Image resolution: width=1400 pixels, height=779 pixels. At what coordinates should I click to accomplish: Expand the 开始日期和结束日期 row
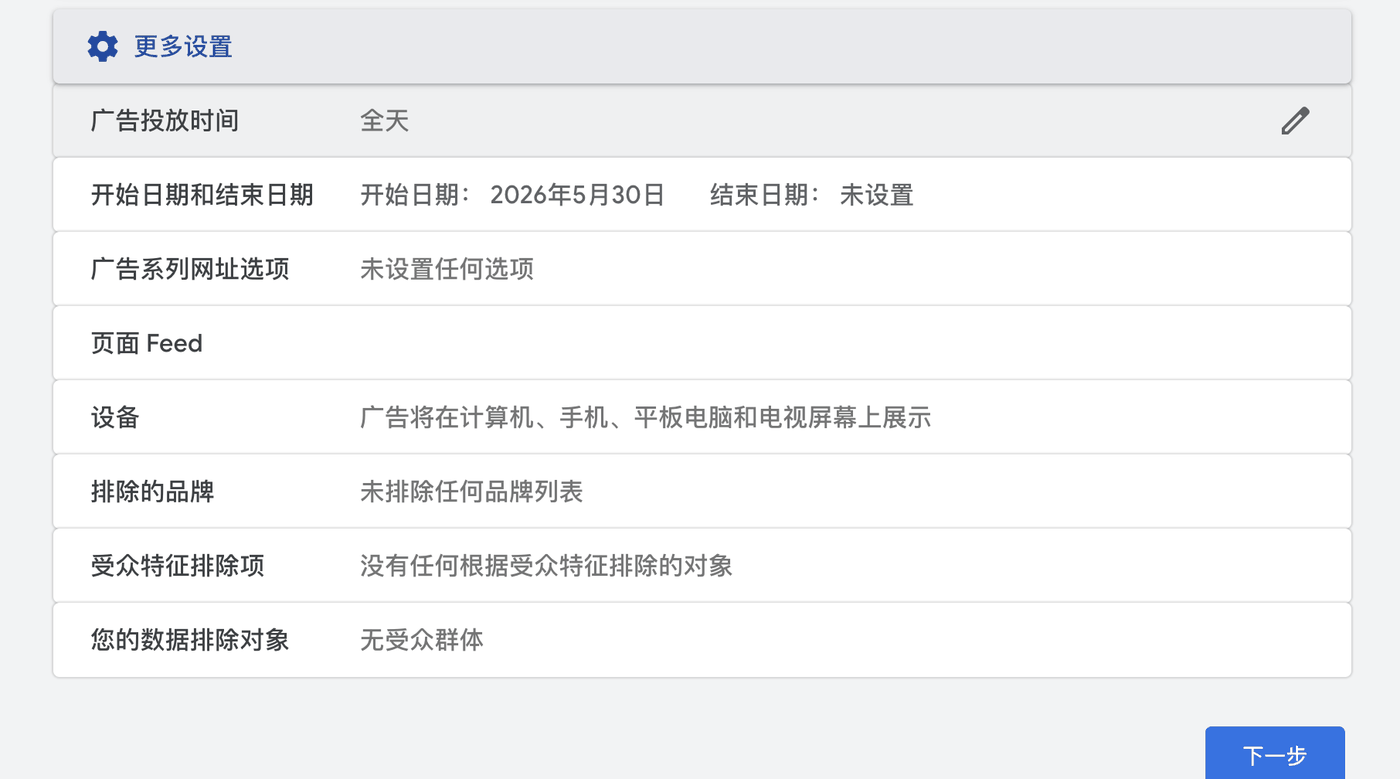pyautogui.click(x=702, y=195)
